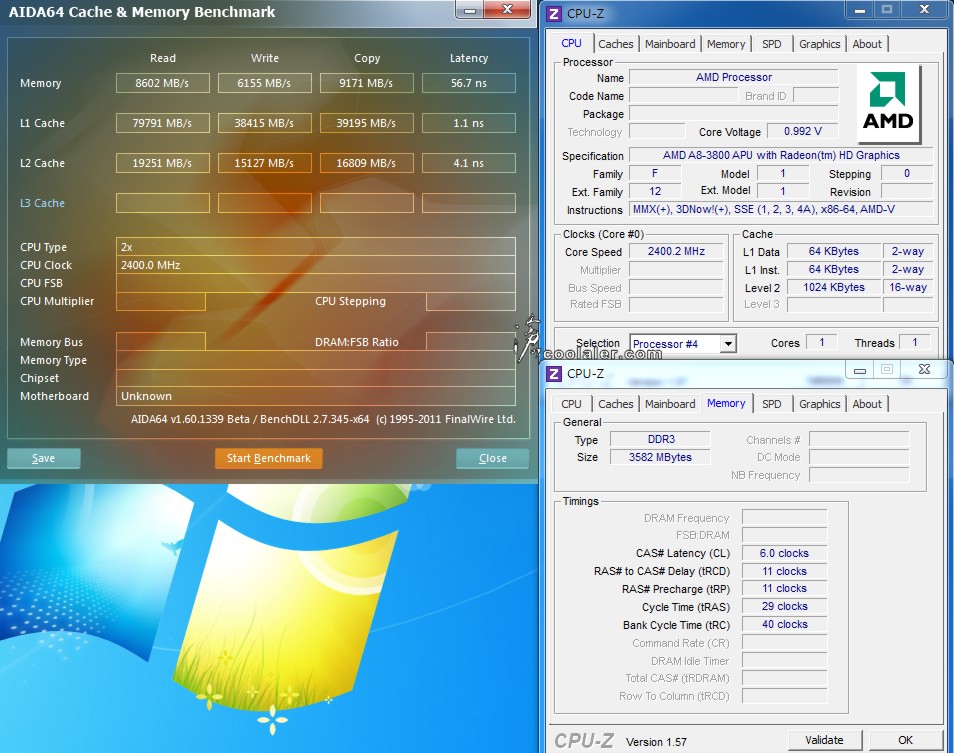Minimize the upper CPU-Z window
Viewport: 954px width, 753px height.
[x=860, y=10]
